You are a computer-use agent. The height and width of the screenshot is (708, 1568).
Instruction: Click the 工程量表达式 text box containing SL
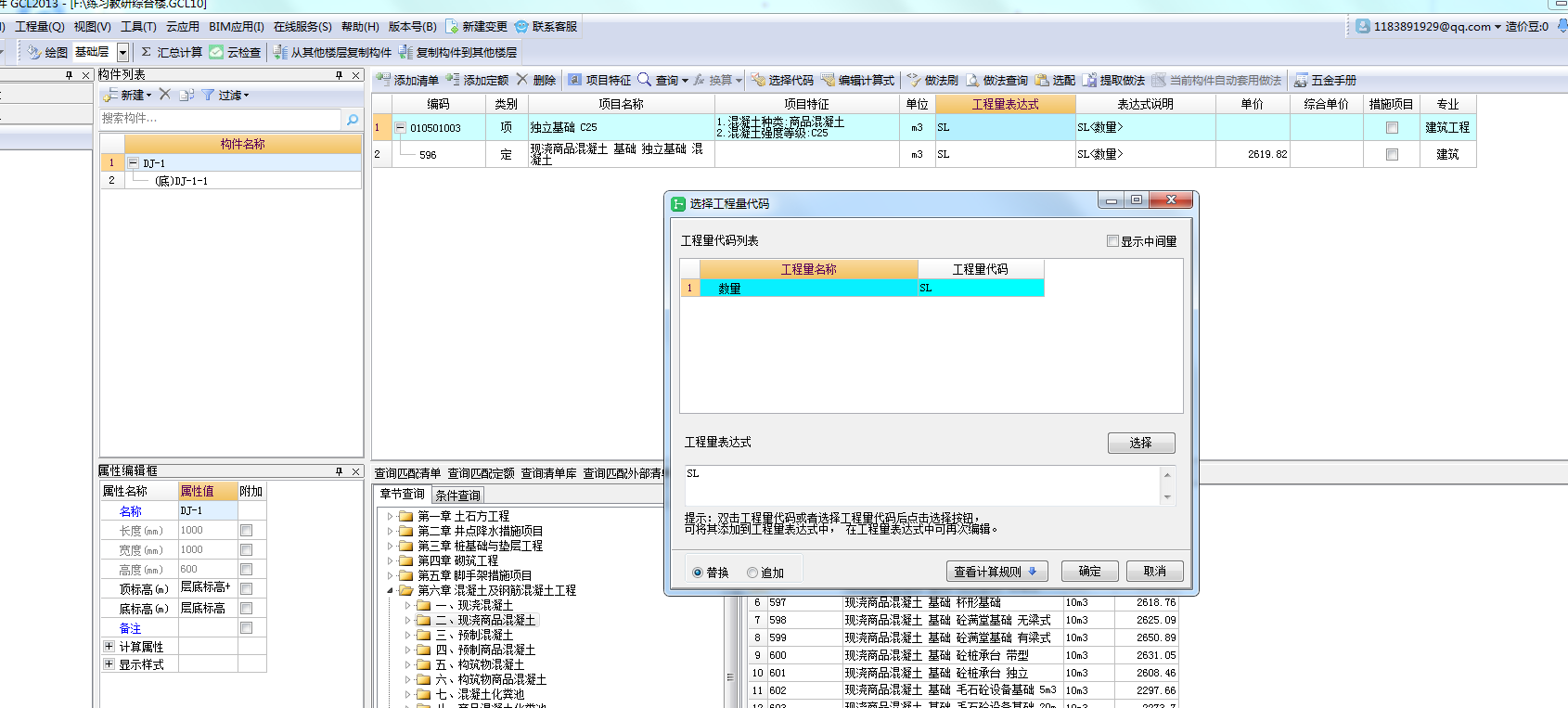[923, 485]
